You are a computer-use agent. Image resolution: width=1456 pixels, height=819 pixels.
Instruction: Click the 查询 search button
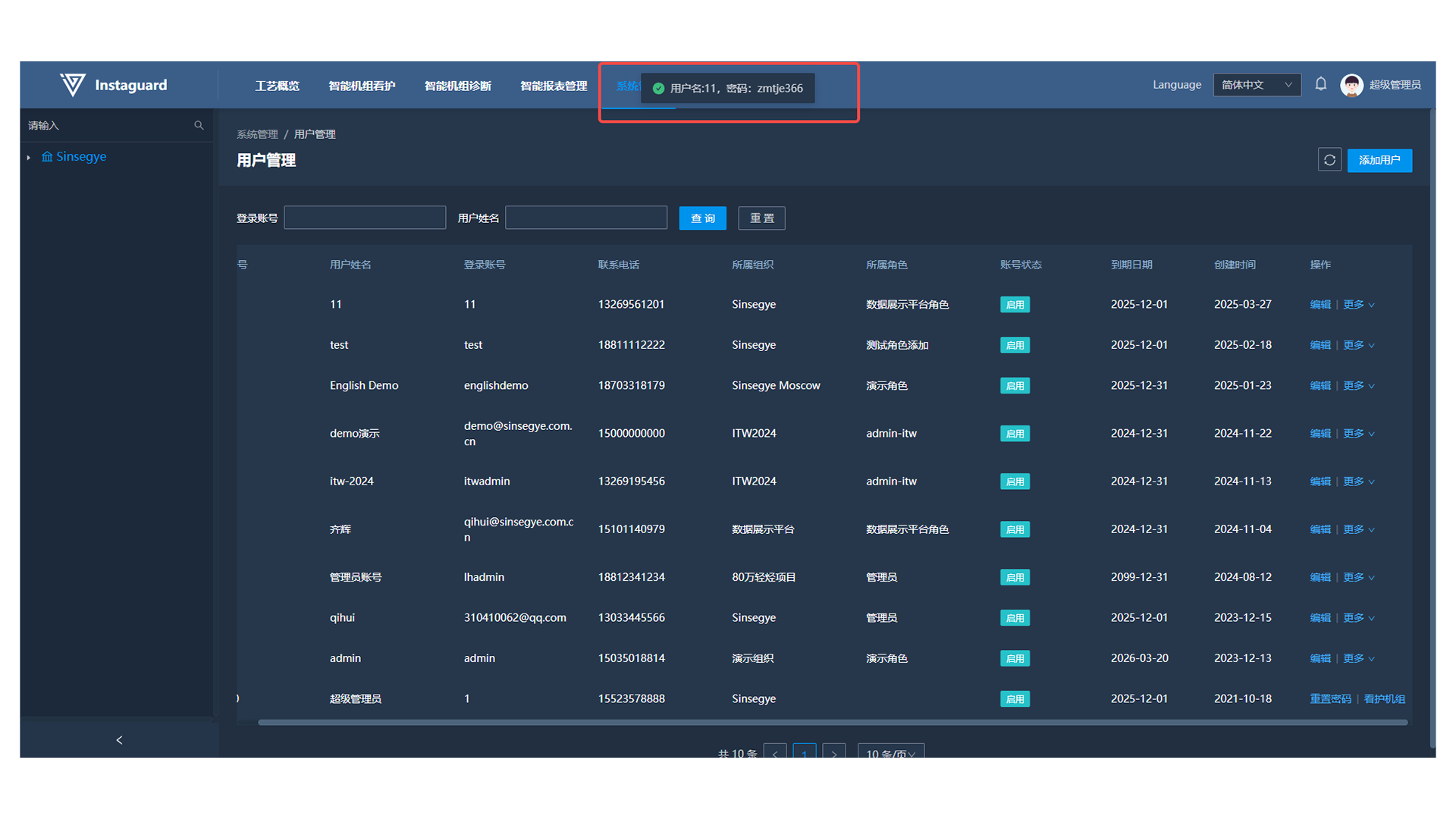tap(702, 218)
